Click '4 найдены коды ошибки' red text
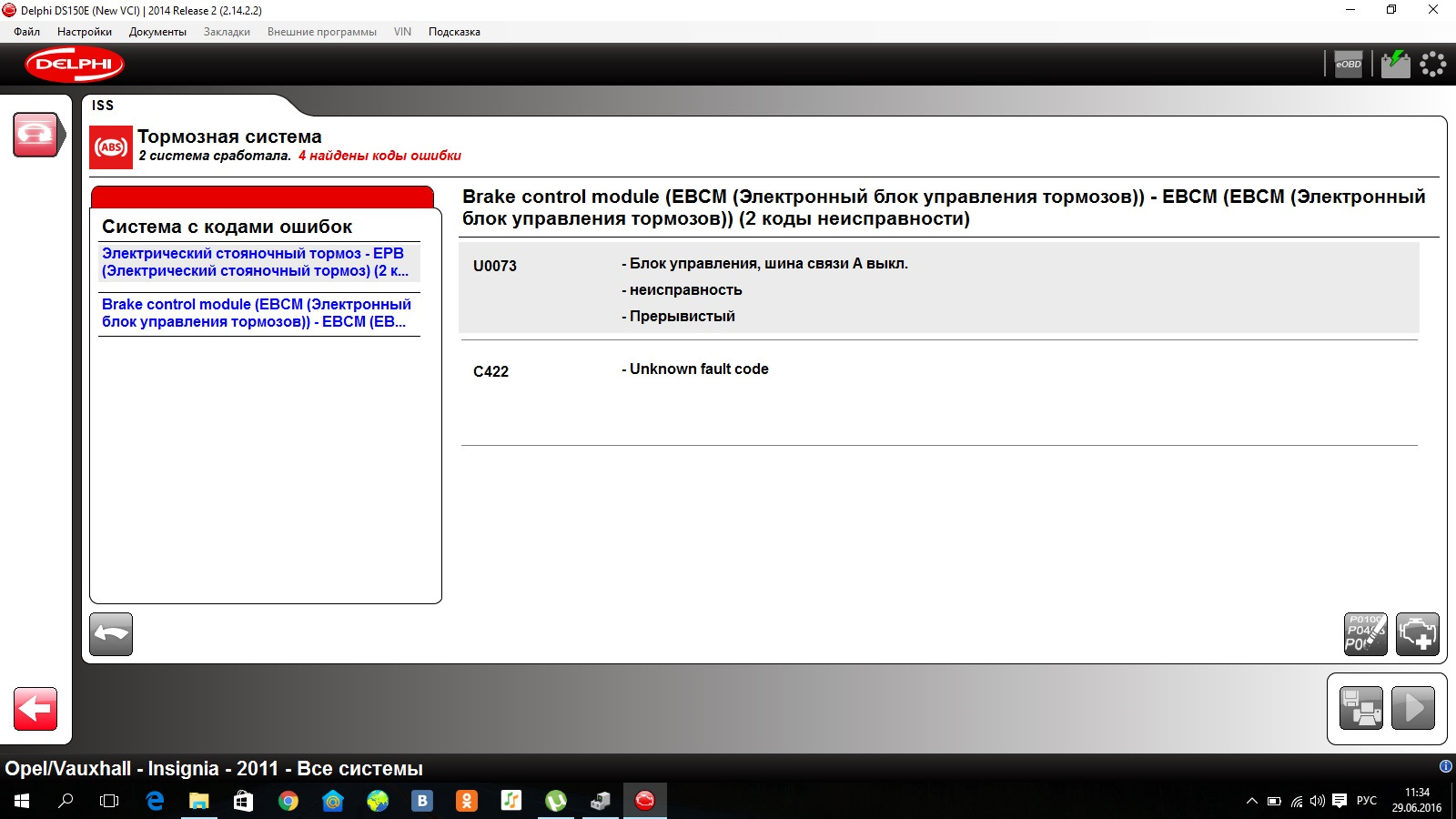The width and height of the screenshot is (1456, 819). [379, 156]
